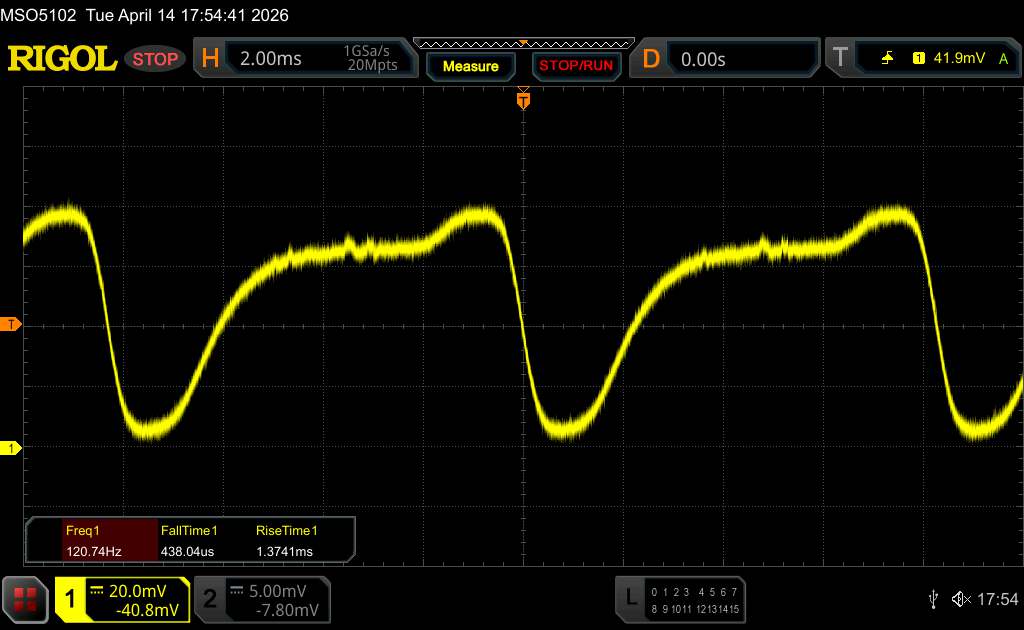Open the 1GSa/s 20Mpts memory depth setting
This screenshot has width=1024, height=630.
(370, 59)
